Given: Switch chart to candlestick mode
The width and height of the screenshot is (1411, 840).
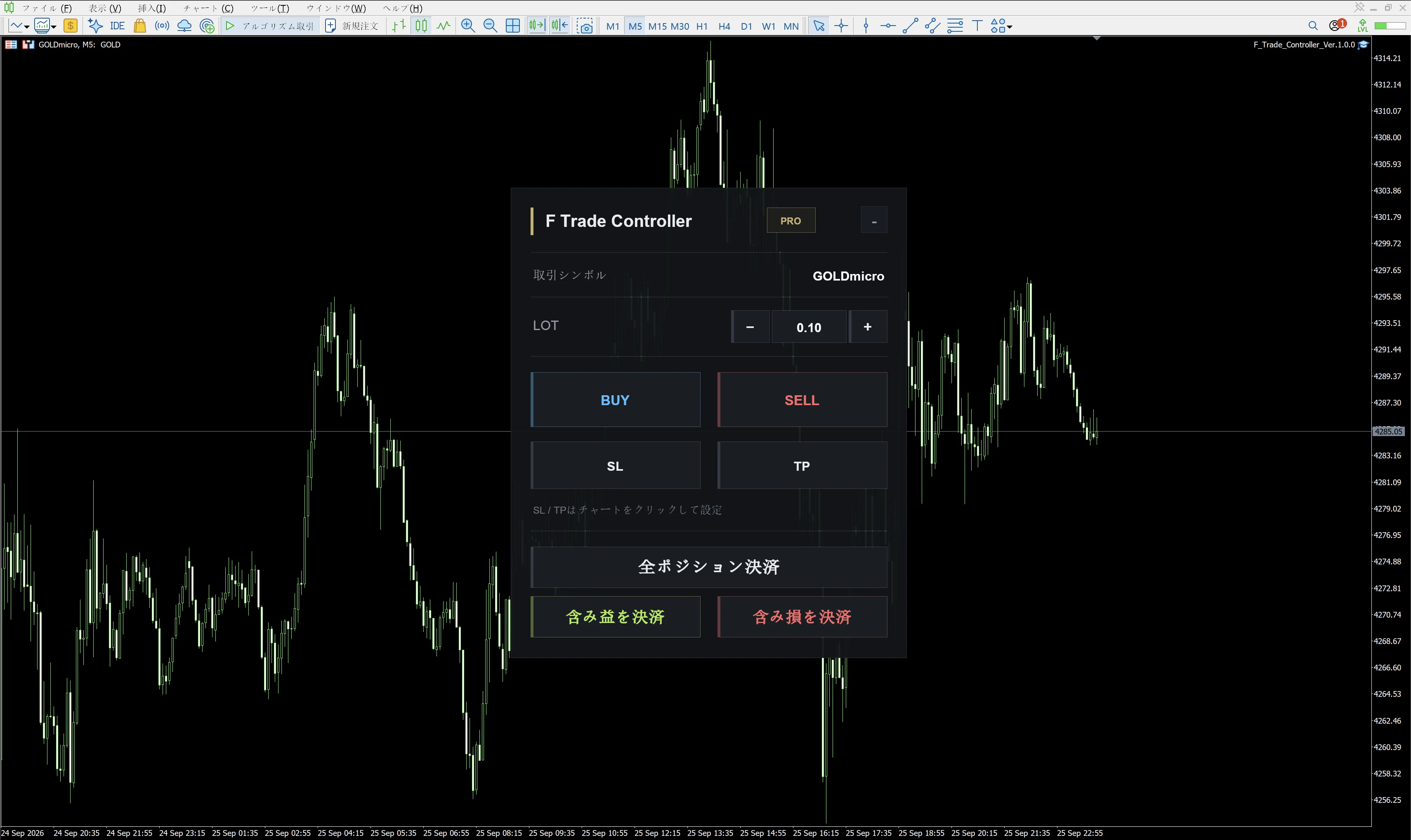Looking at the screenshot, I should point(421,26).
